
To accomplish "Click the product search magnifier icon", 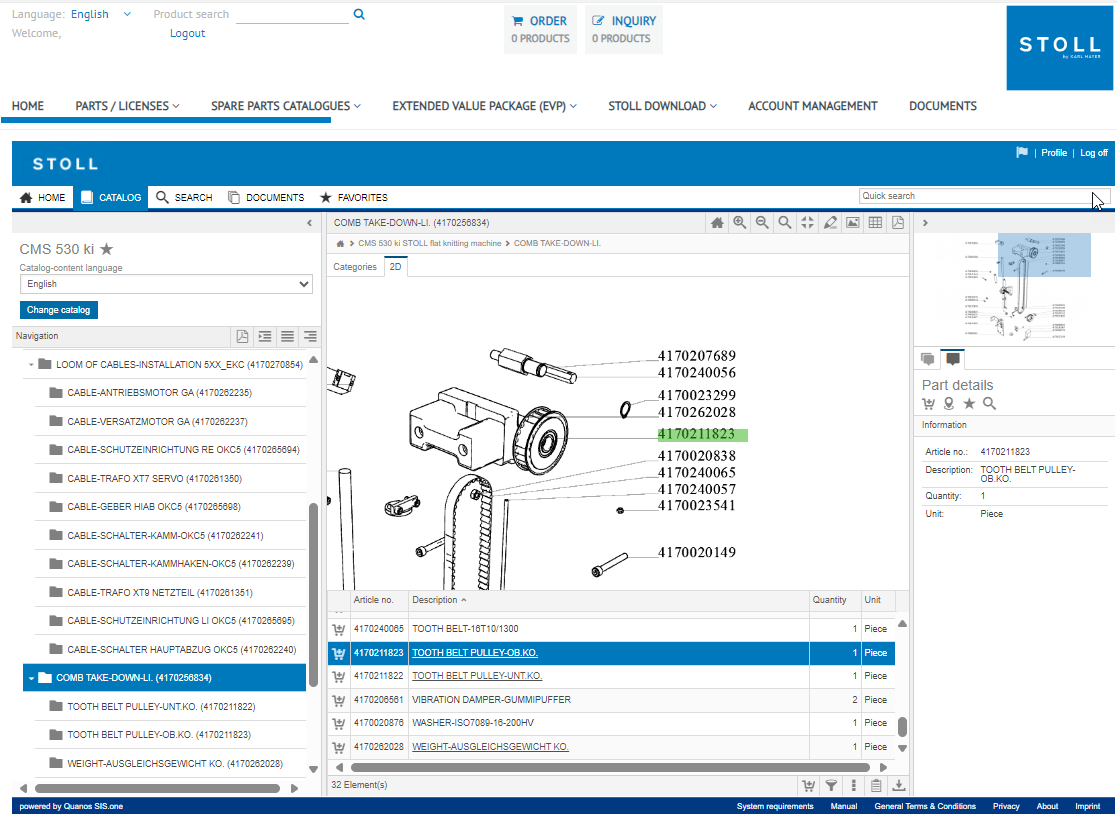I will pos(359,14).
